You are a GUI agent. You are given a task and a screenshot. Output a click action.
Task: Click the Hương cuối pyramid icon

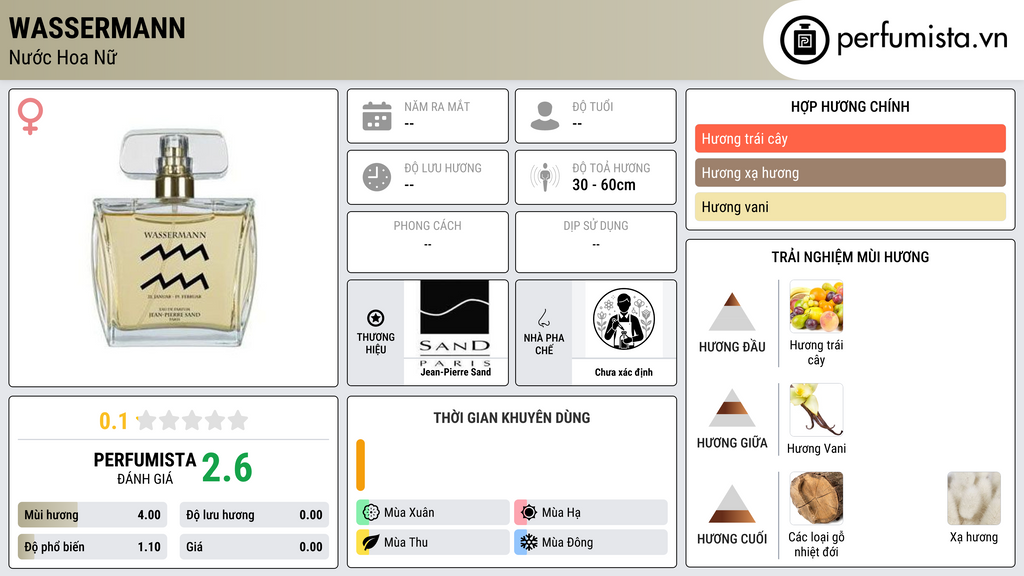click(x=732, y=504)
